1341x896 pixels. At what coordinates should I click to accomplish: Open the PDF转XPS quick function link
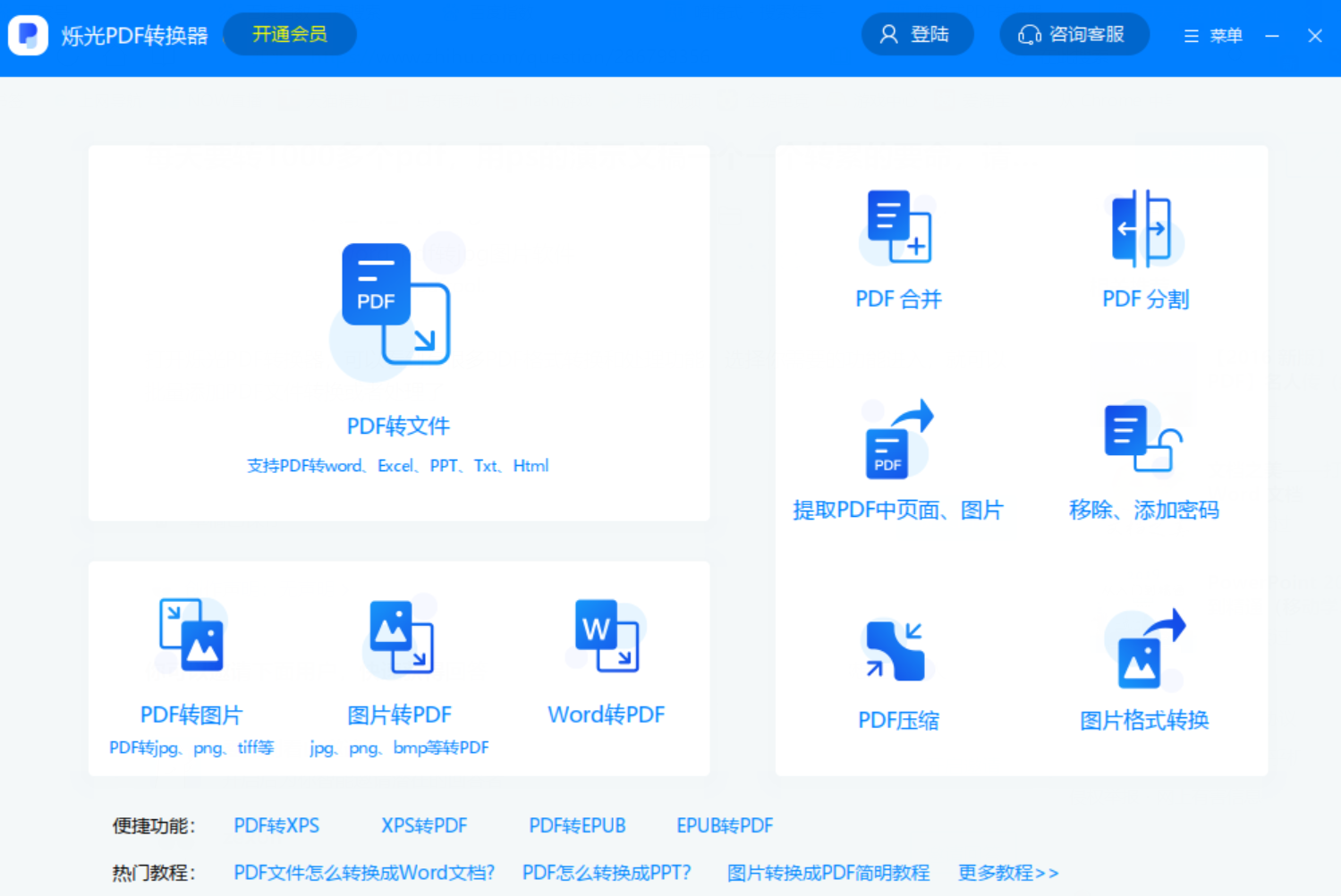click(x=276, y=825)
